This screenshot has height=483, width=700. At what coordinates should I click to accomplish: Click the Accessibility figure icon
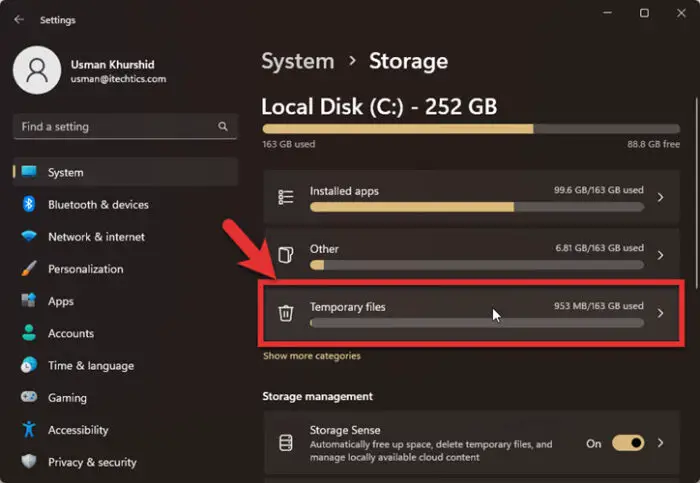29,429
